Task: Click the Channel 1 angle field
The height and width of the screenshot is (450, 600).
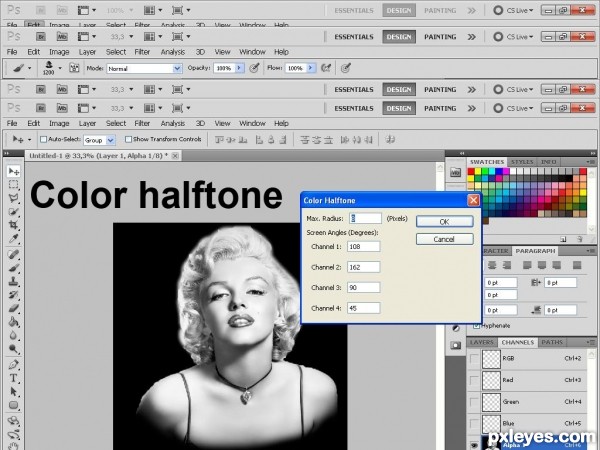Action: [364, 247]
